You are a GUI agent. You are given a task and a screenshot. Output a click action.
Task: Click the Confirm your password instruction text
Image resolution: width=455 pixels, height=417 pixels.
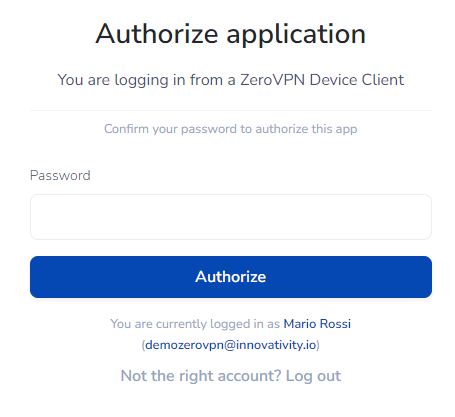coord(231,129)
